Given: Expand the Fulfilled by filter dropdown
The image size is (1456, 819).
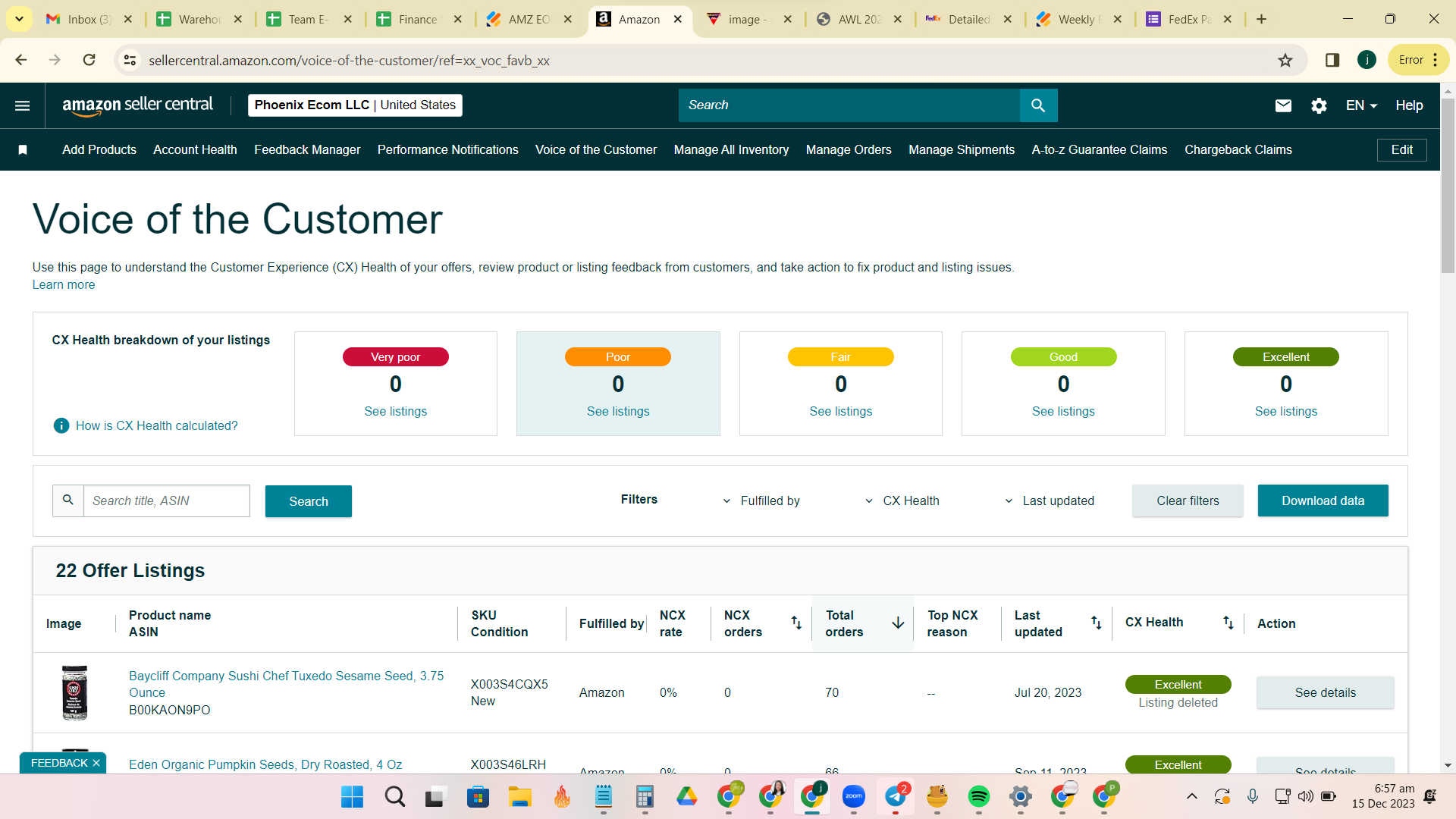Looking at the screenshot, I should (761, 500).
